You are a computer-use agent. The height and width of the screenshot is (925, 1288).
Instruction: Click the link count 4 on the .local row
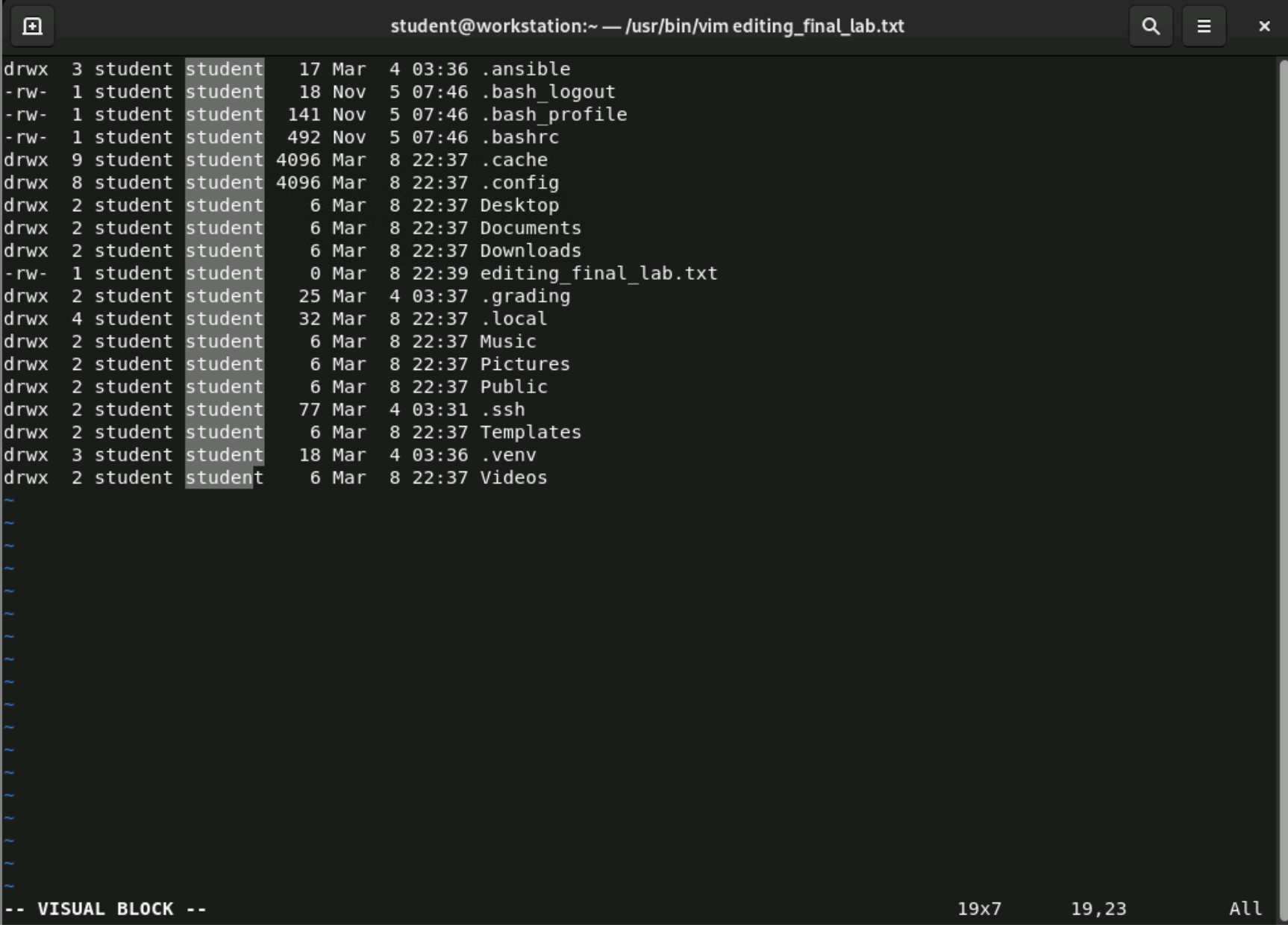click(77, 319)
